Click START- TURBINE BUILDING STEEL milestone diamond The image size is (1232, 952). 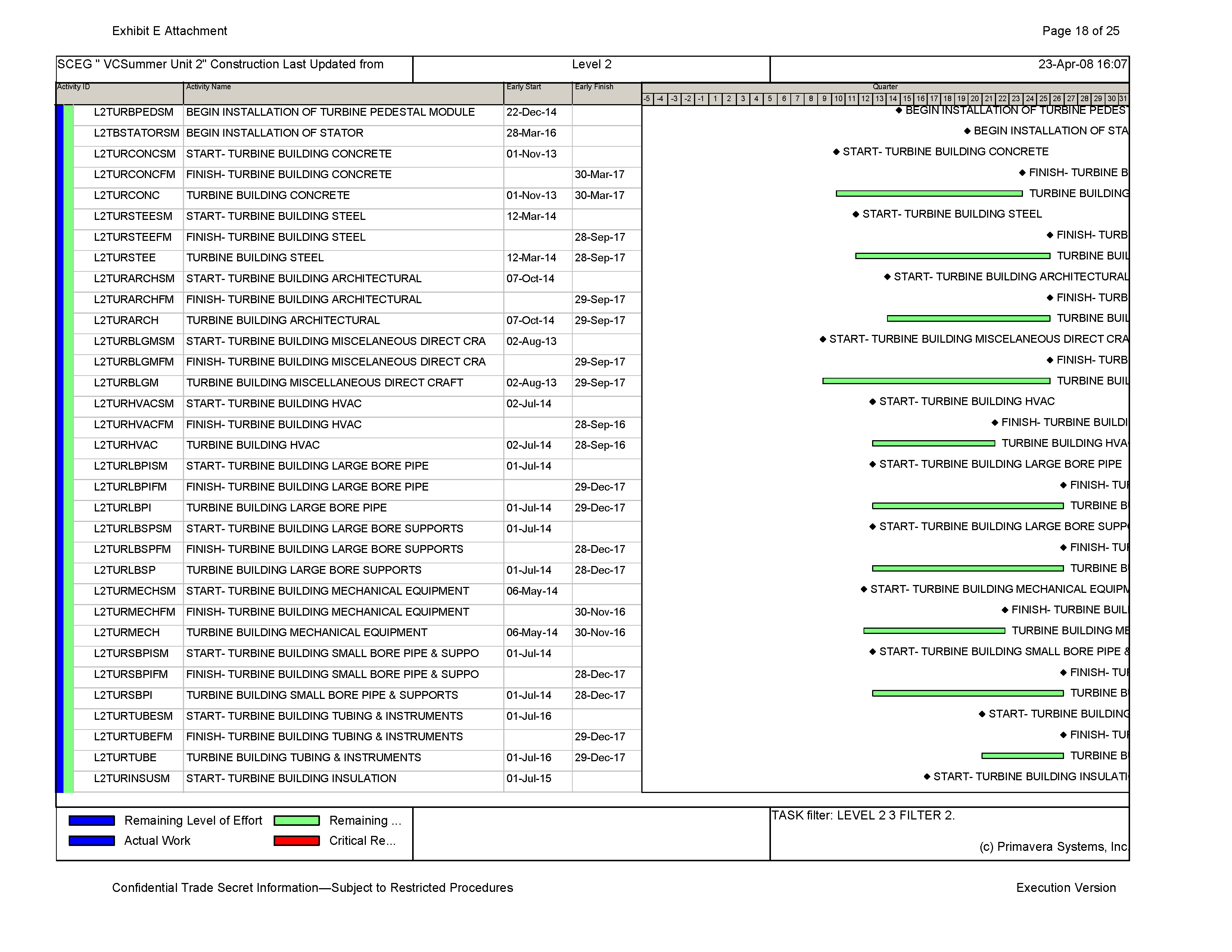(x=856, y=214)
